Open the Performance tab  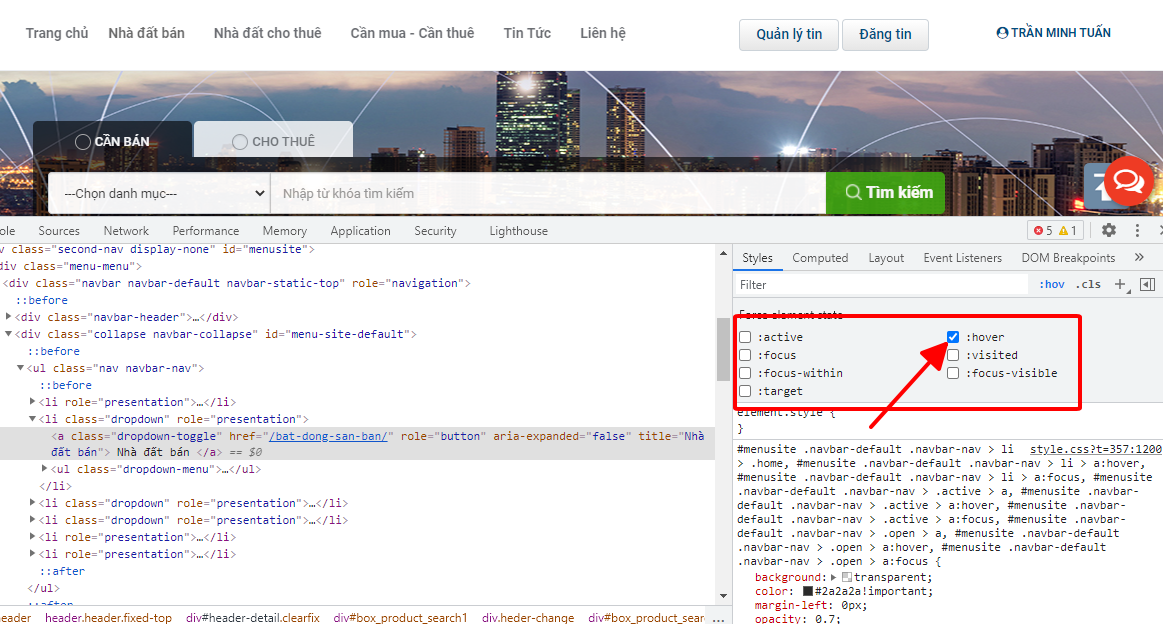click(205, 231)
